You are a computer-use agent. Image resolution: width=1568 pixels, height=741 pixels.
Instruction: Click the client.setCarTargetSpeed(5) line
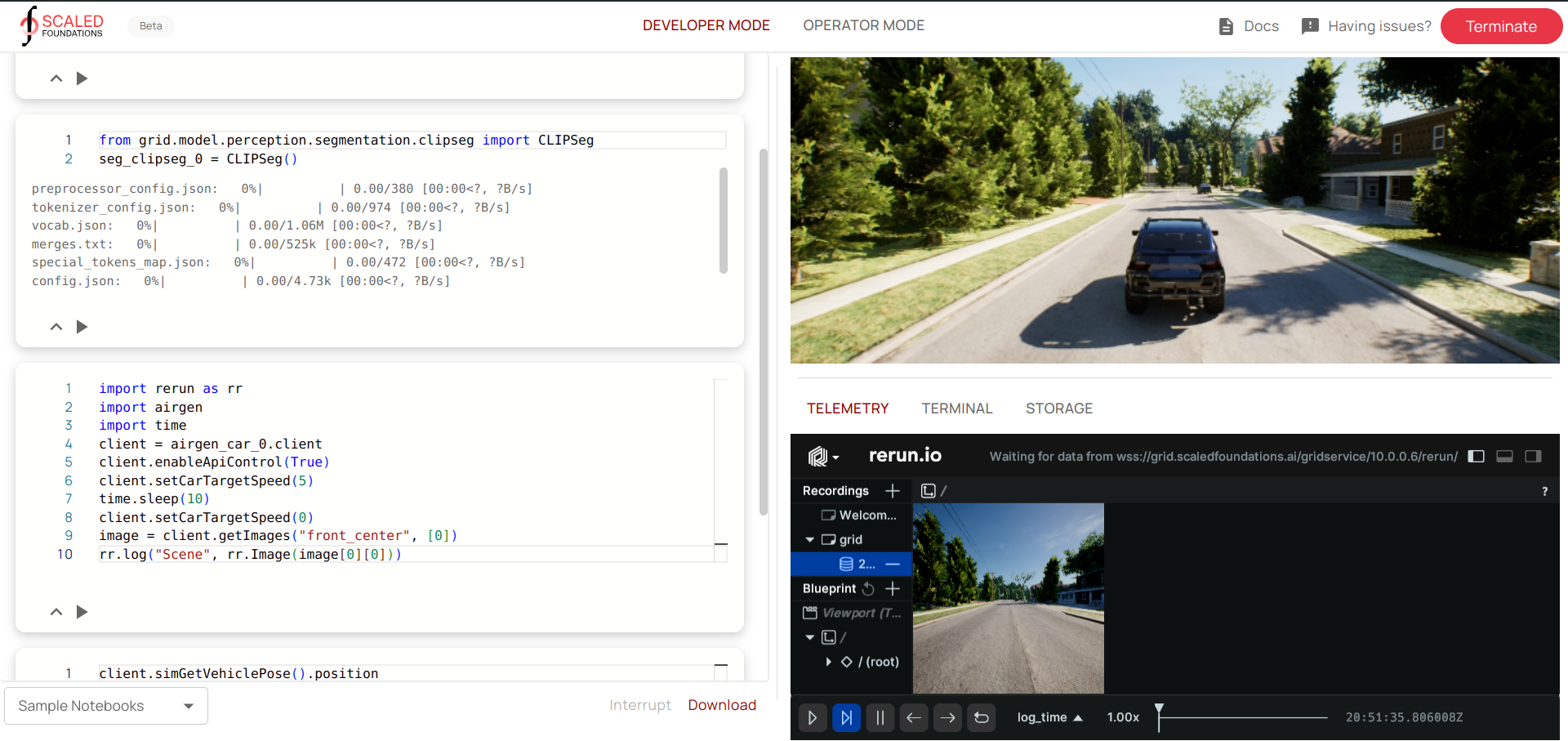pos(207,480)
